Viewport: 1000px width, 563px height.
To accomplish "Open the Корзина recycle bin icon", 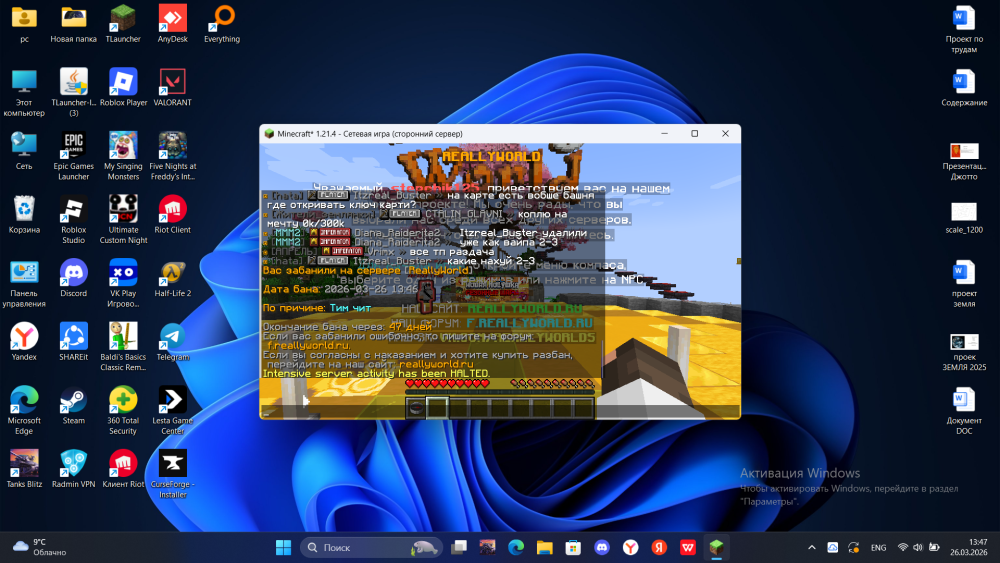I will (24, 215).
